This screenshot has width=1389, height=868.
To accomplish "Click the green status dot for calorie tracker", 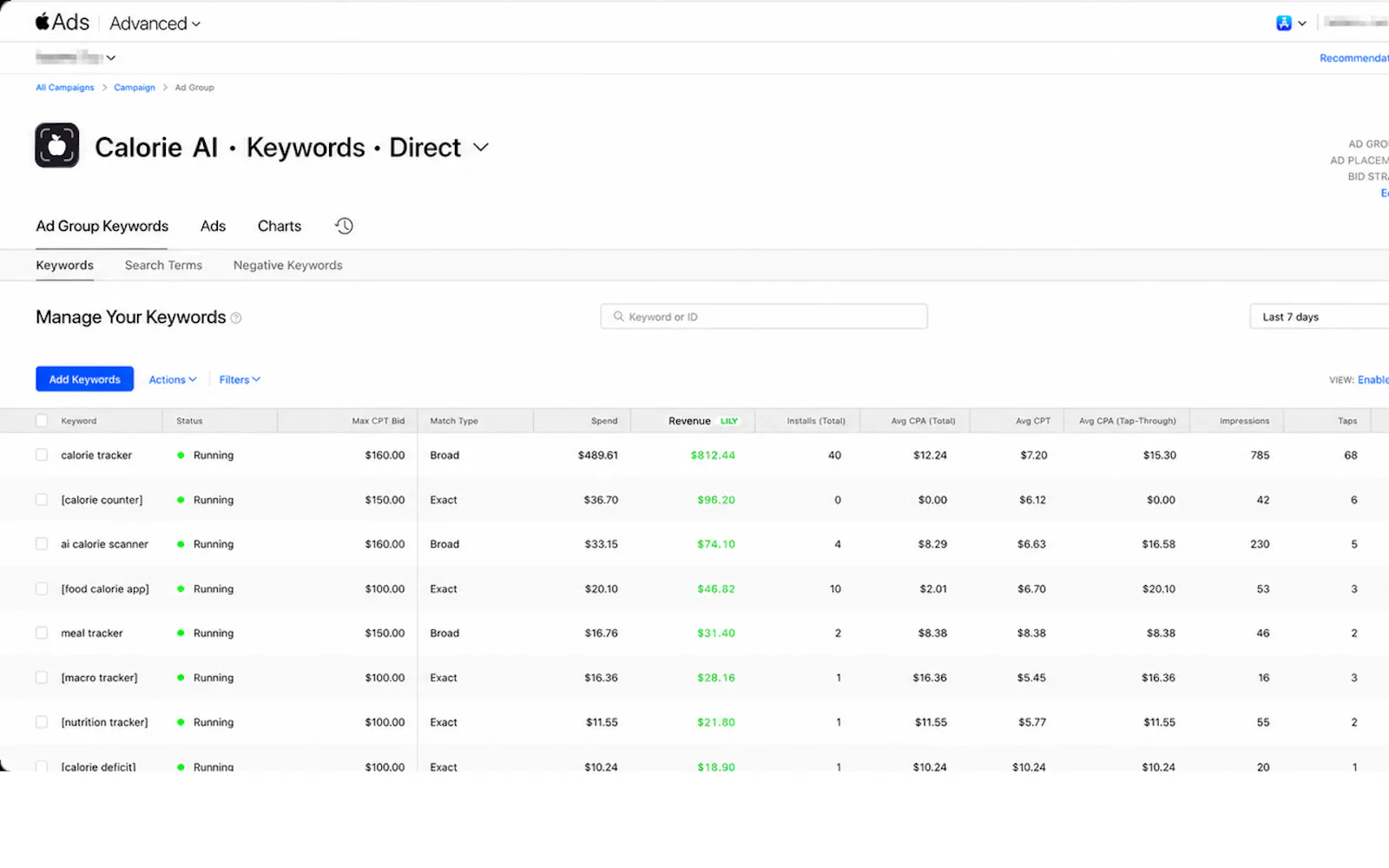I will (181, 455).
